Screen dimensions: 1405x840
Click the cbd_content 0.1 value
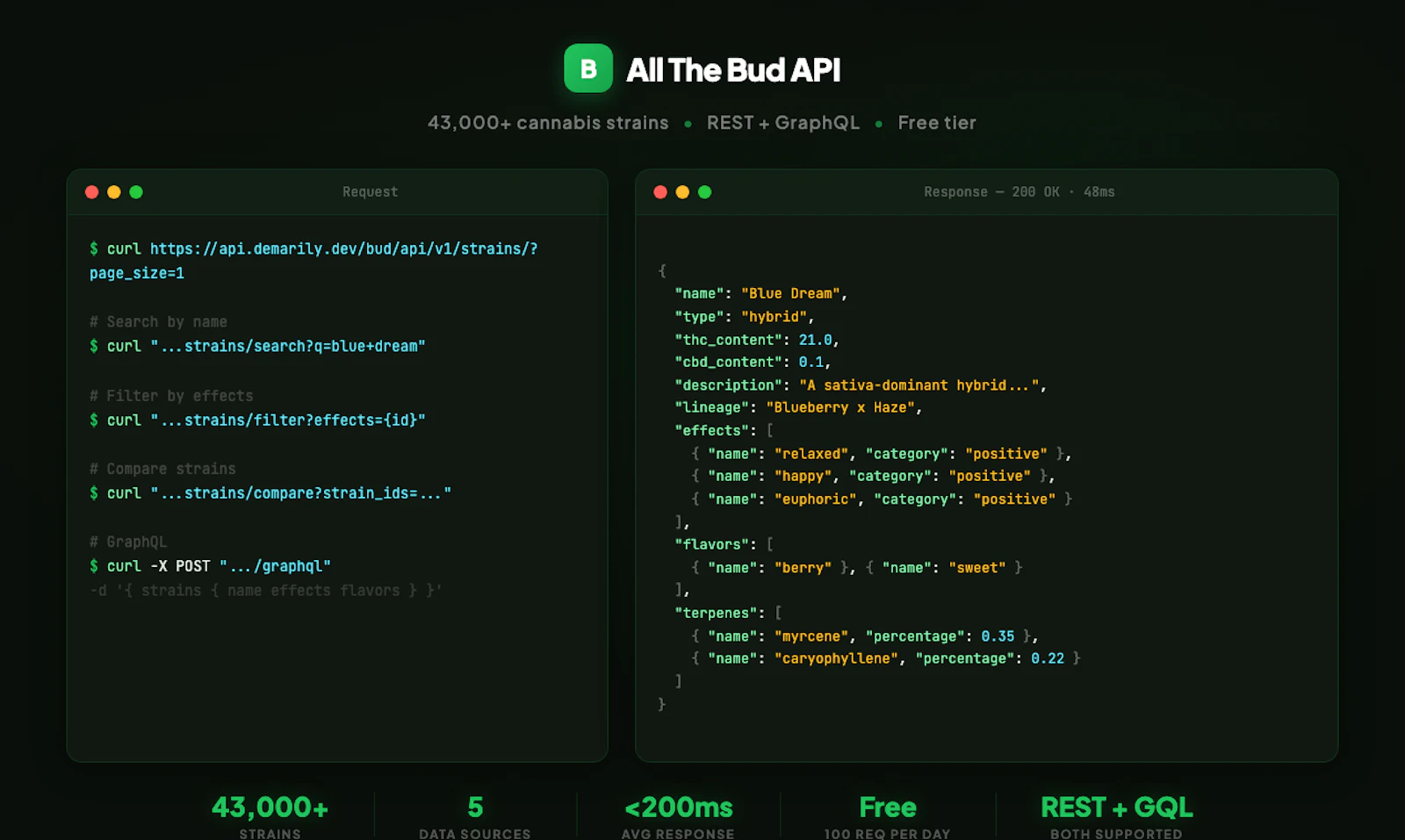point(811,363)
